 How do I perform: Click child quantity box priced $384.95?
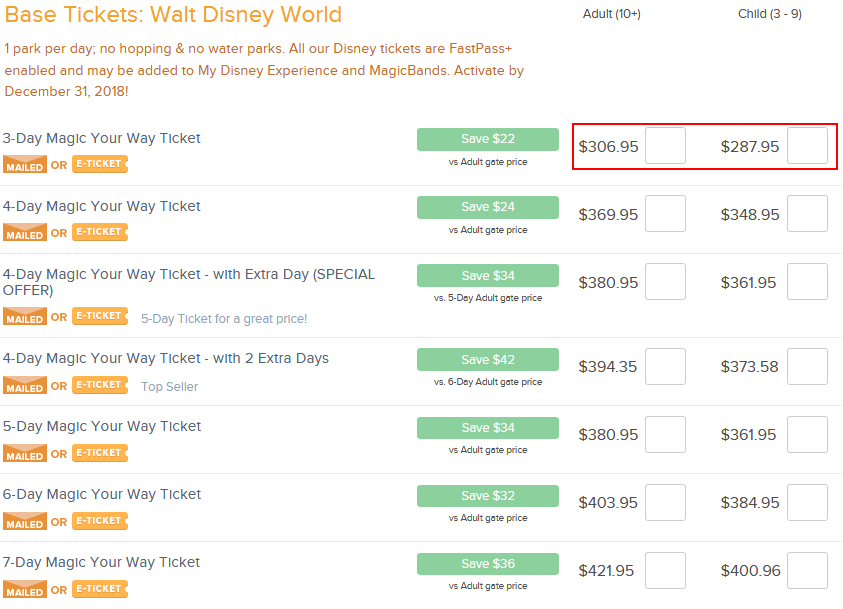808,503
